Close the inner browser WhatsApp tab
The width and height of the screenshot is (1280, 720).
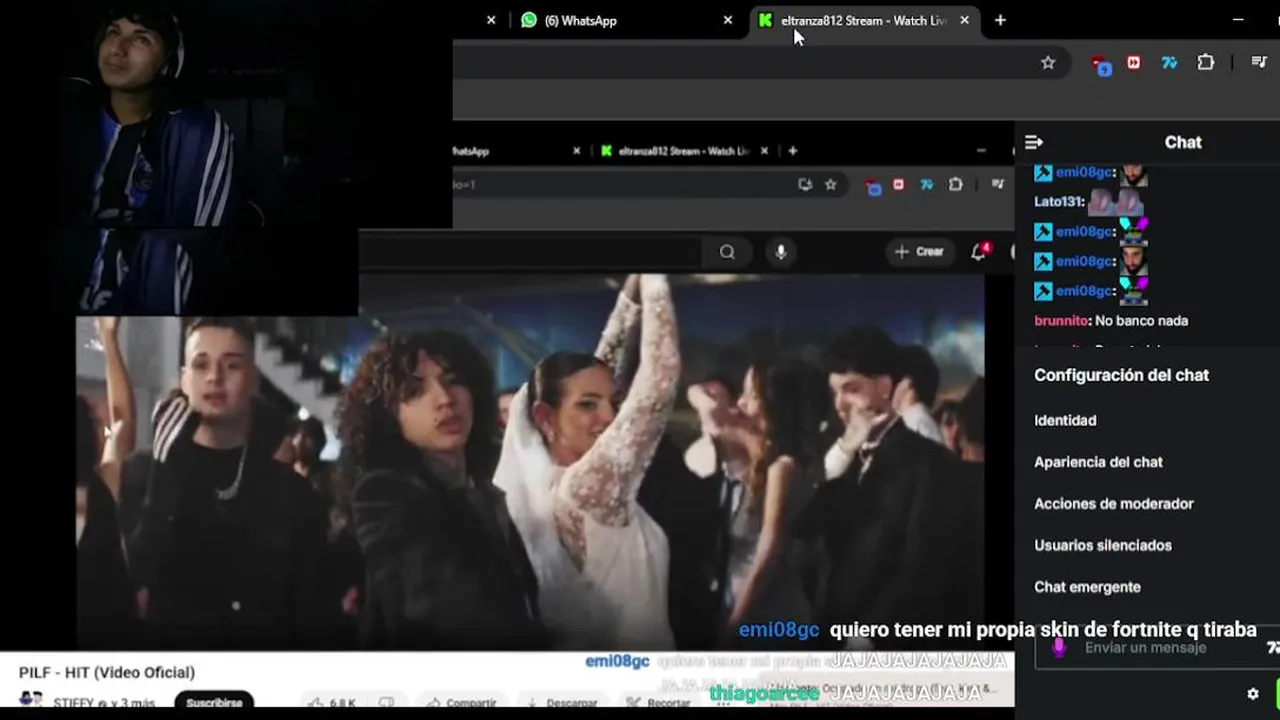tap(576, 151)
